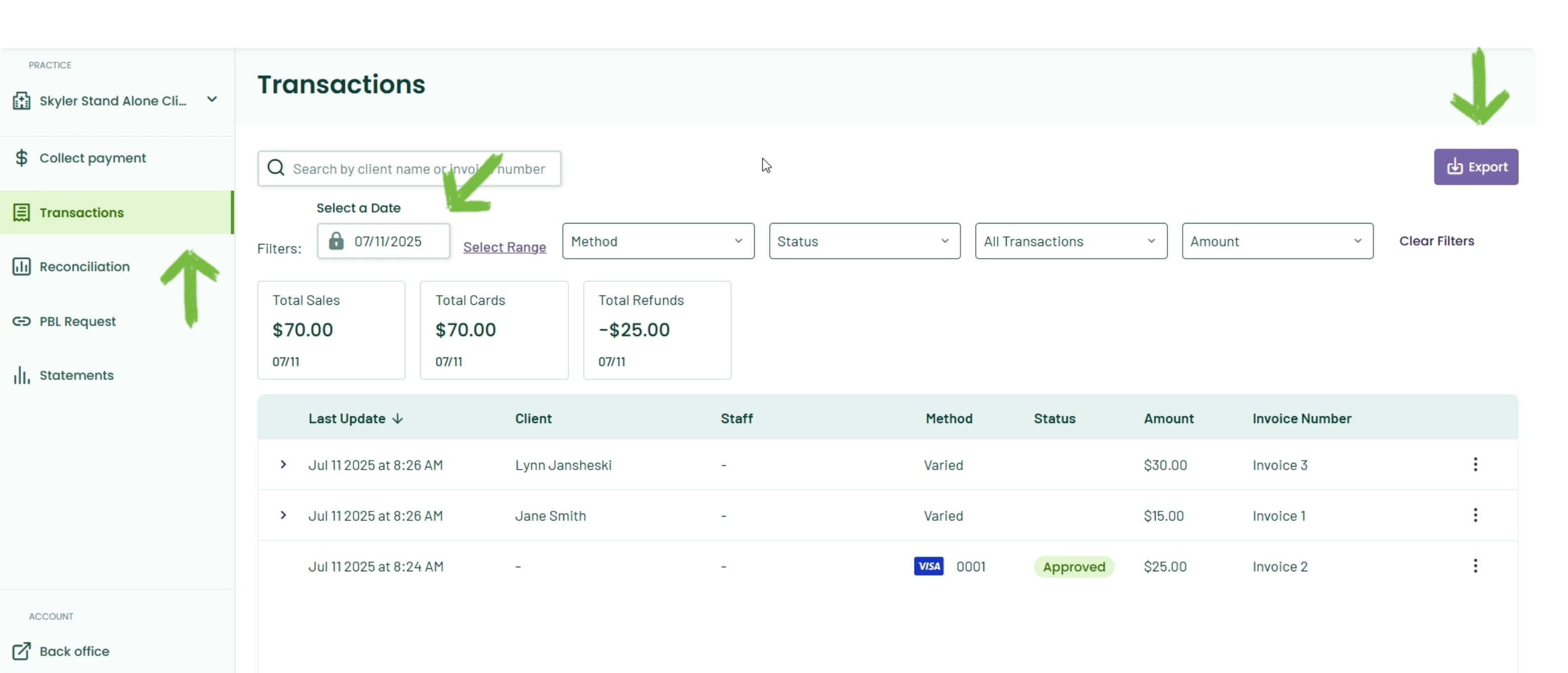
Task: Click the magnifier search icon
Action: coord(276,168)
